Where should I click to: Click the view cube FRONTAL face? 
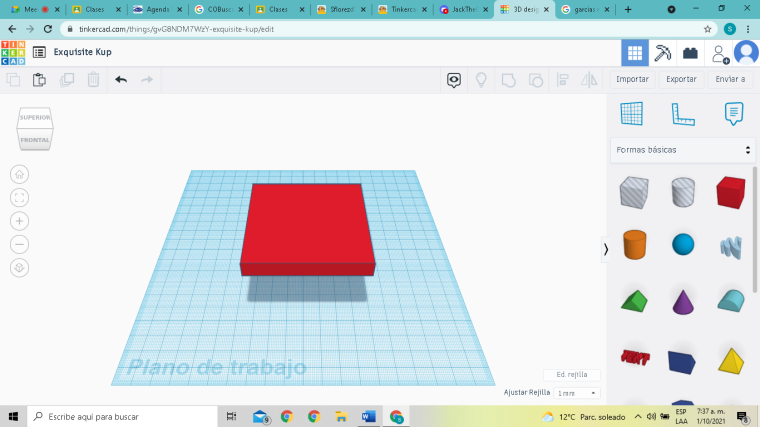[35, 140]
